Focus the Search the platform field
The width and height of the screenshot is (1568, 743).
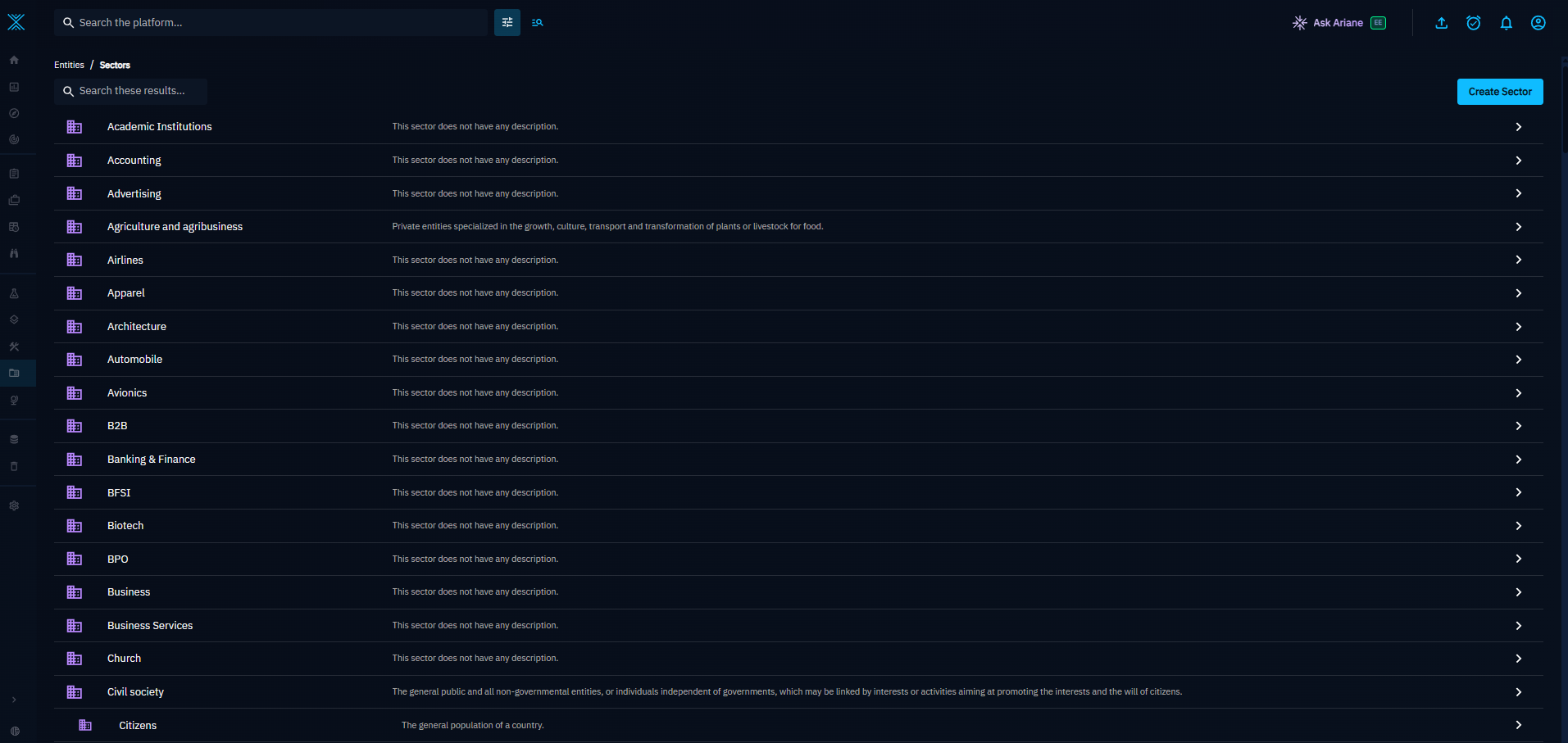(x=270, y=22)
